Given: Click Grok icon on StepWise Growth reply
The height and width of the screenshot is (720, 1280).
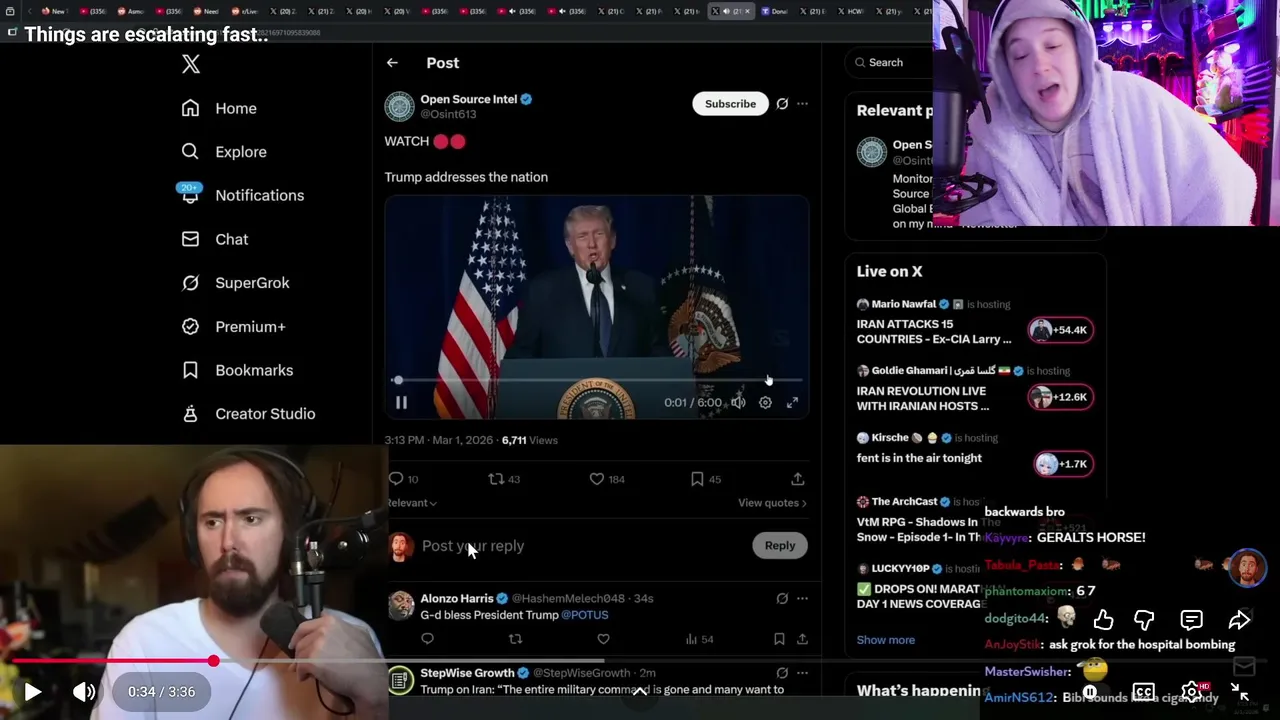Looking at the screenshot, I should (x=782, y=673).
